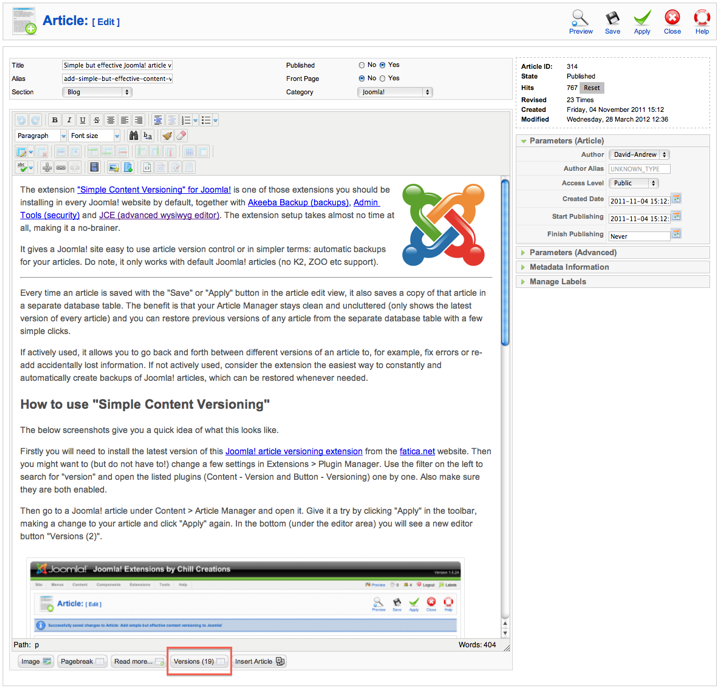Viewport: 720px width, 690px height.
Task: Click the blue editor vertical scrollbar thumb
Action: click(505, 262)
